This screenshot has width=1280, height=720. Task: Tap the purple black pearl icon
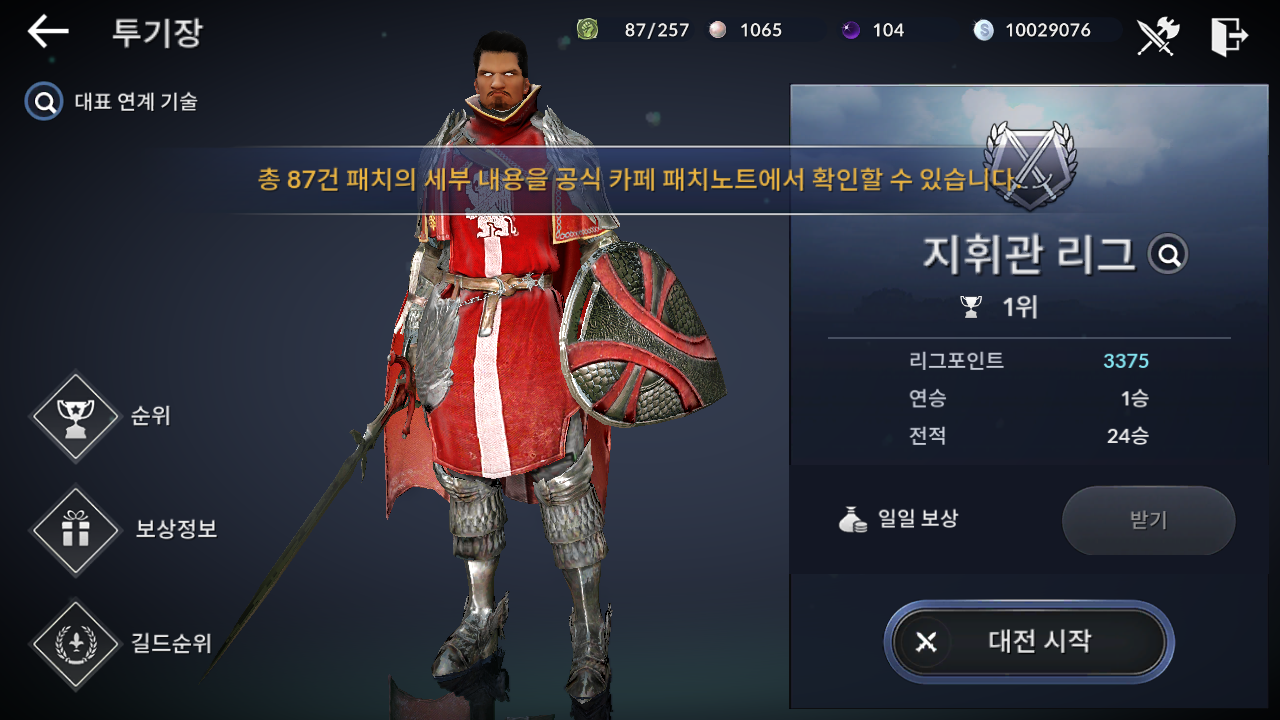pos(851,30)
